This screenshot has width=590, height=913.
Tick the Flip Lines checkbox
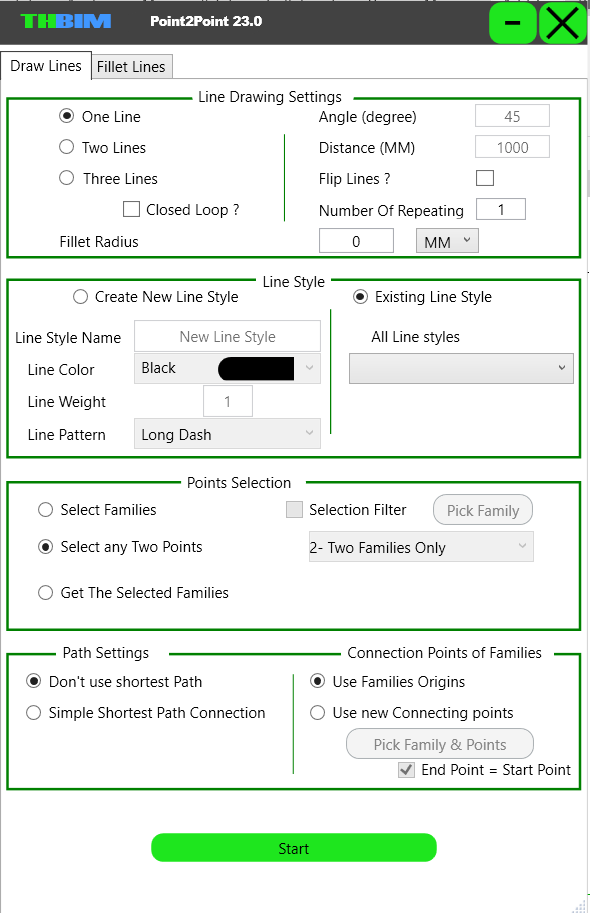485,178
